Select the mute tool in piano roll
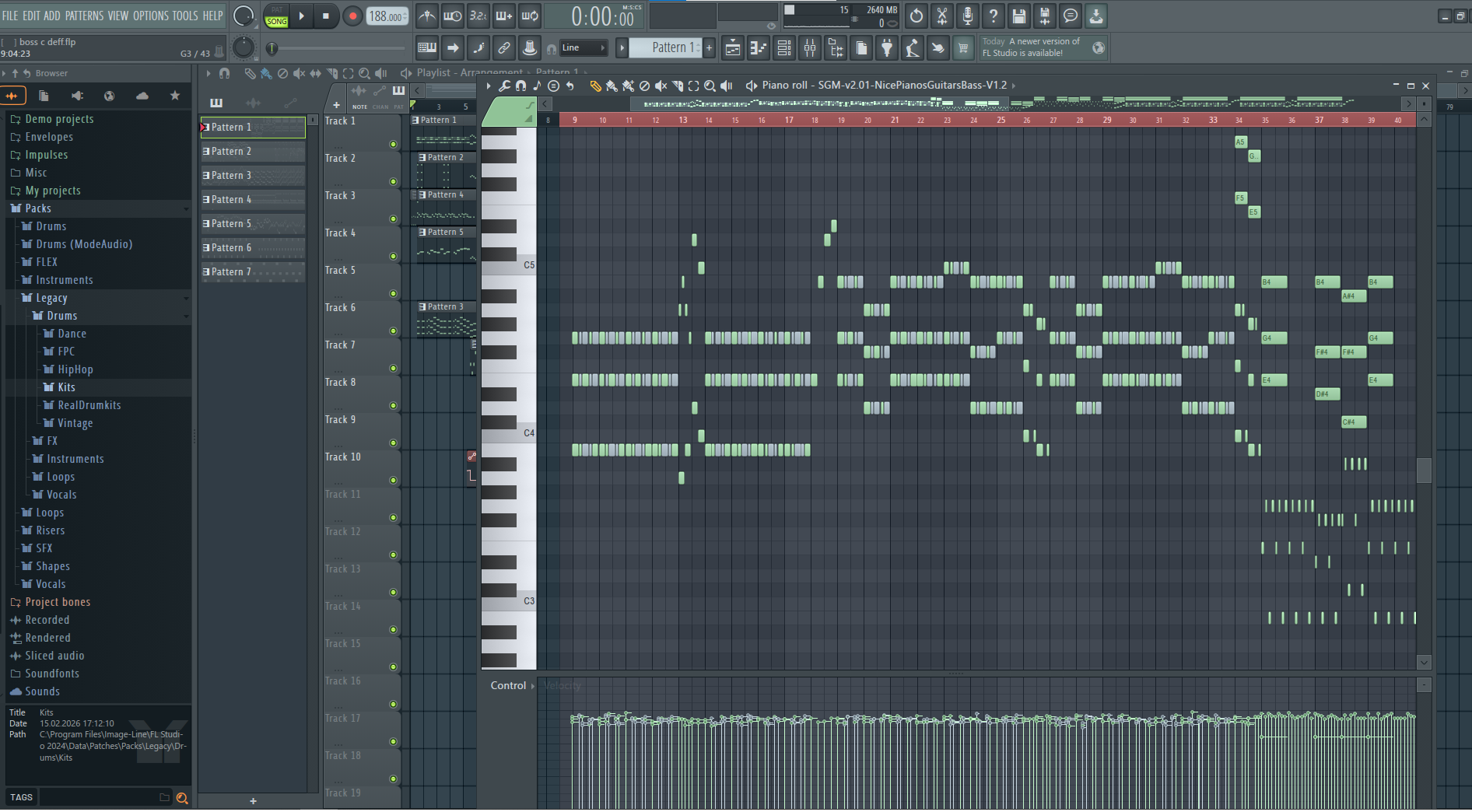 click(x=661, y=86)
